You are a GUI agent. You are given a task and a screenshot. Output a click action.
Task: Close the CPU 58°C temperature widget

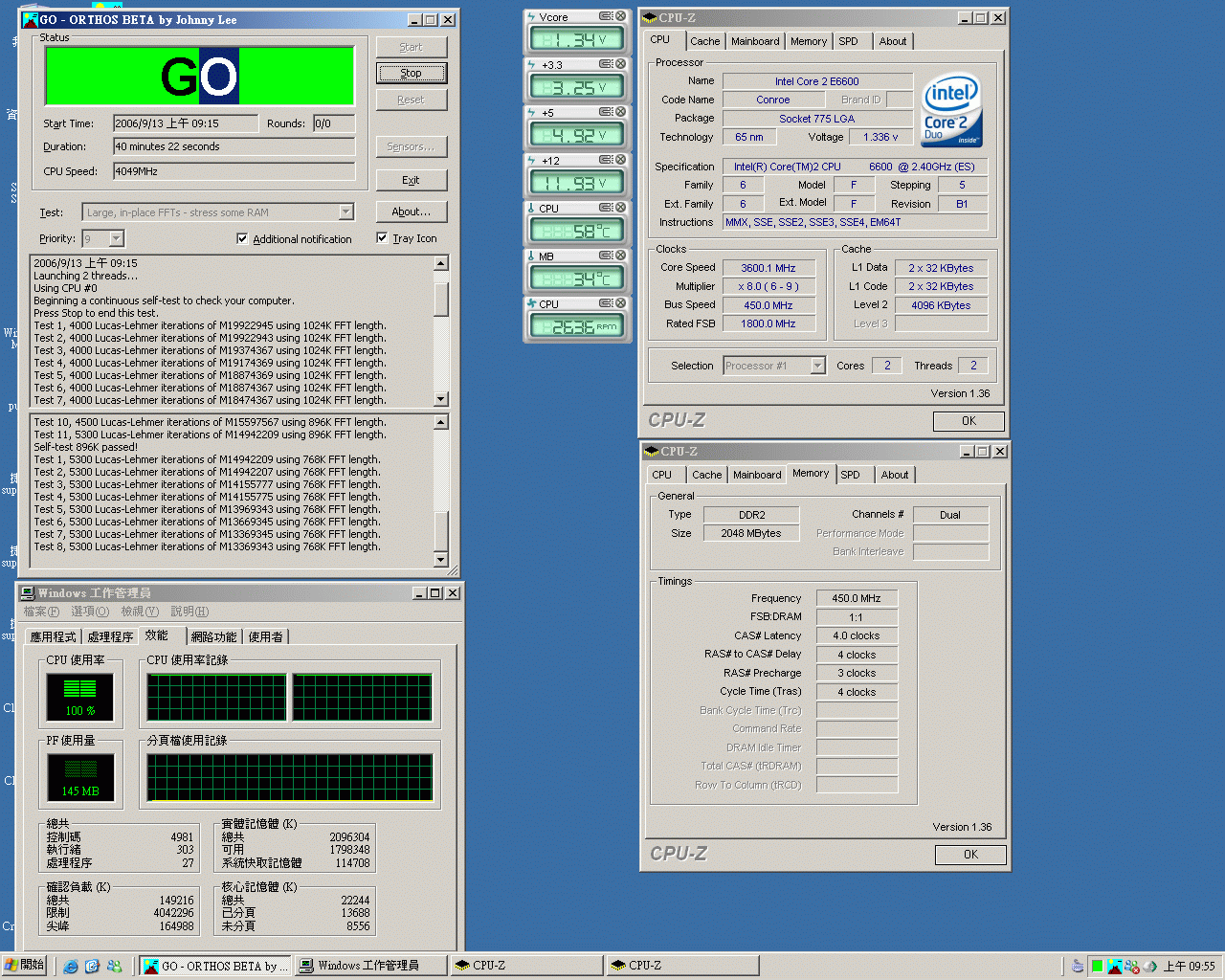(x=620, y=208)
